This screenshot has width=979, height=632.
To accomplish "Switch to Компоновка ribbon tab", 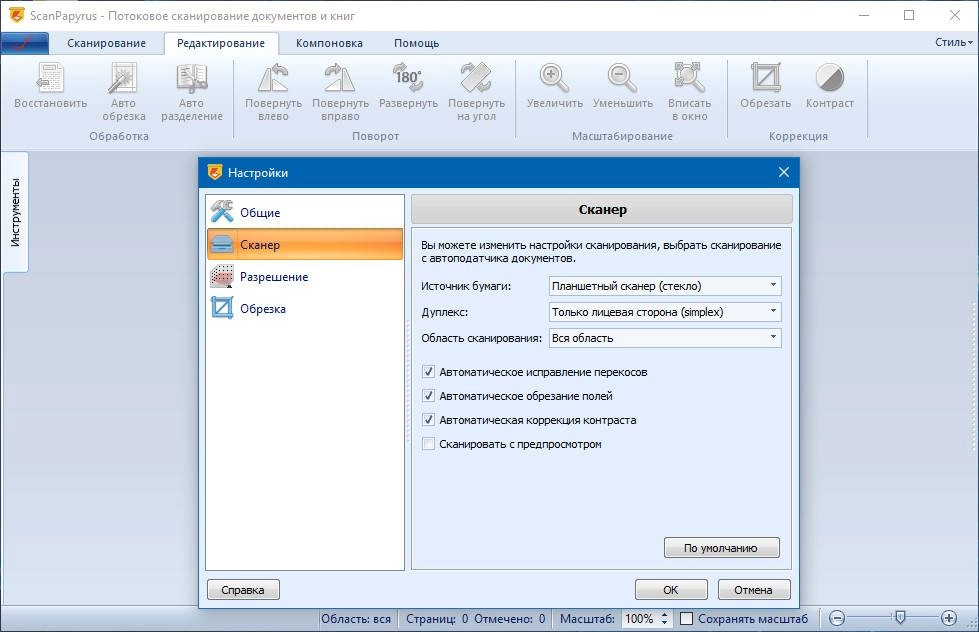I will (x=329, y=43).
